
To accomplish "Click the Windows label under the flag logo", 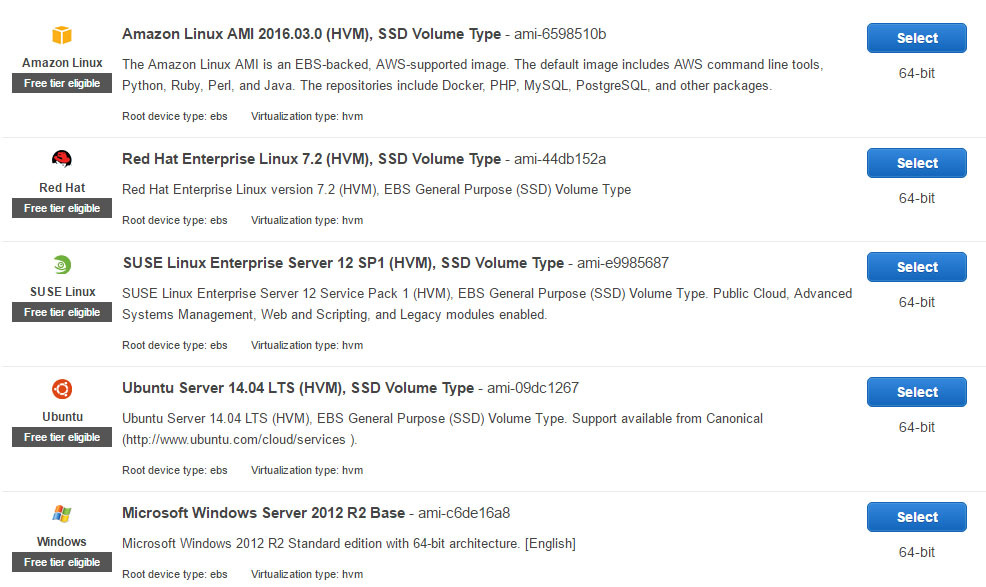I will pyautogui.click(x=62, y=542).
